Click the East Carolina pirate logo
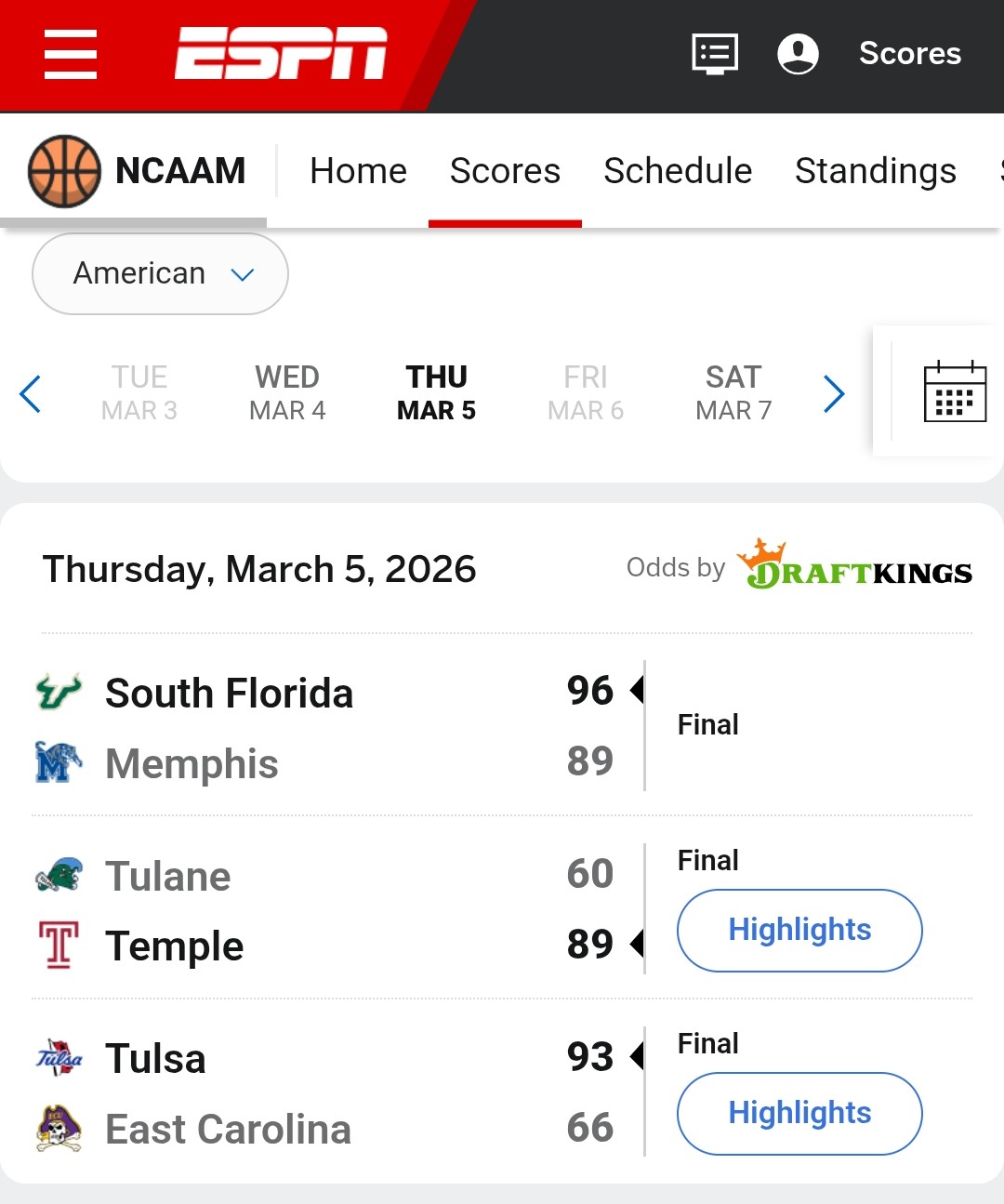The width and height of the screenshot is (1004, 1204). [59, 1129]
